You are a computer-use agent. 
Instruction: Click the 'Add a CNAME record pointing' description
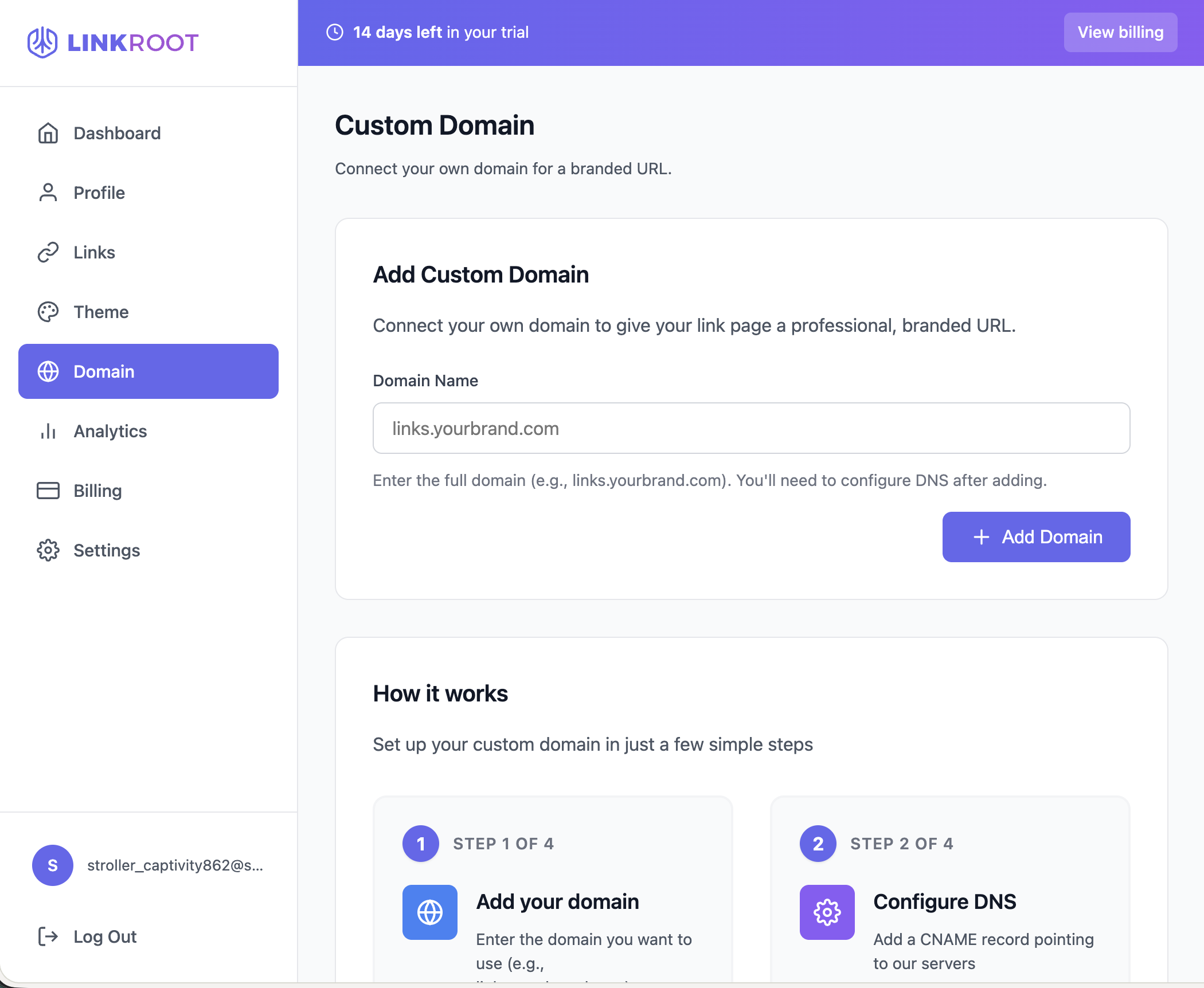click(984, 951)
